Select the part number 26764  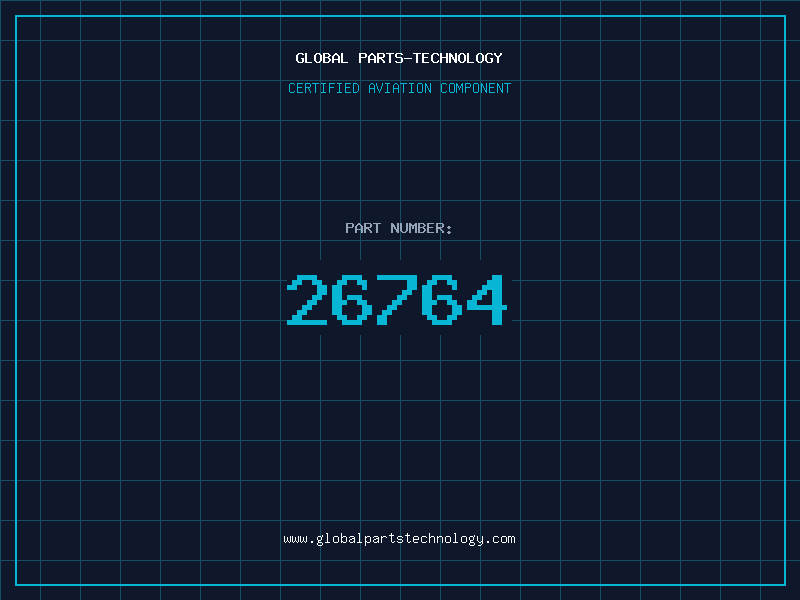tap(397, 300)
